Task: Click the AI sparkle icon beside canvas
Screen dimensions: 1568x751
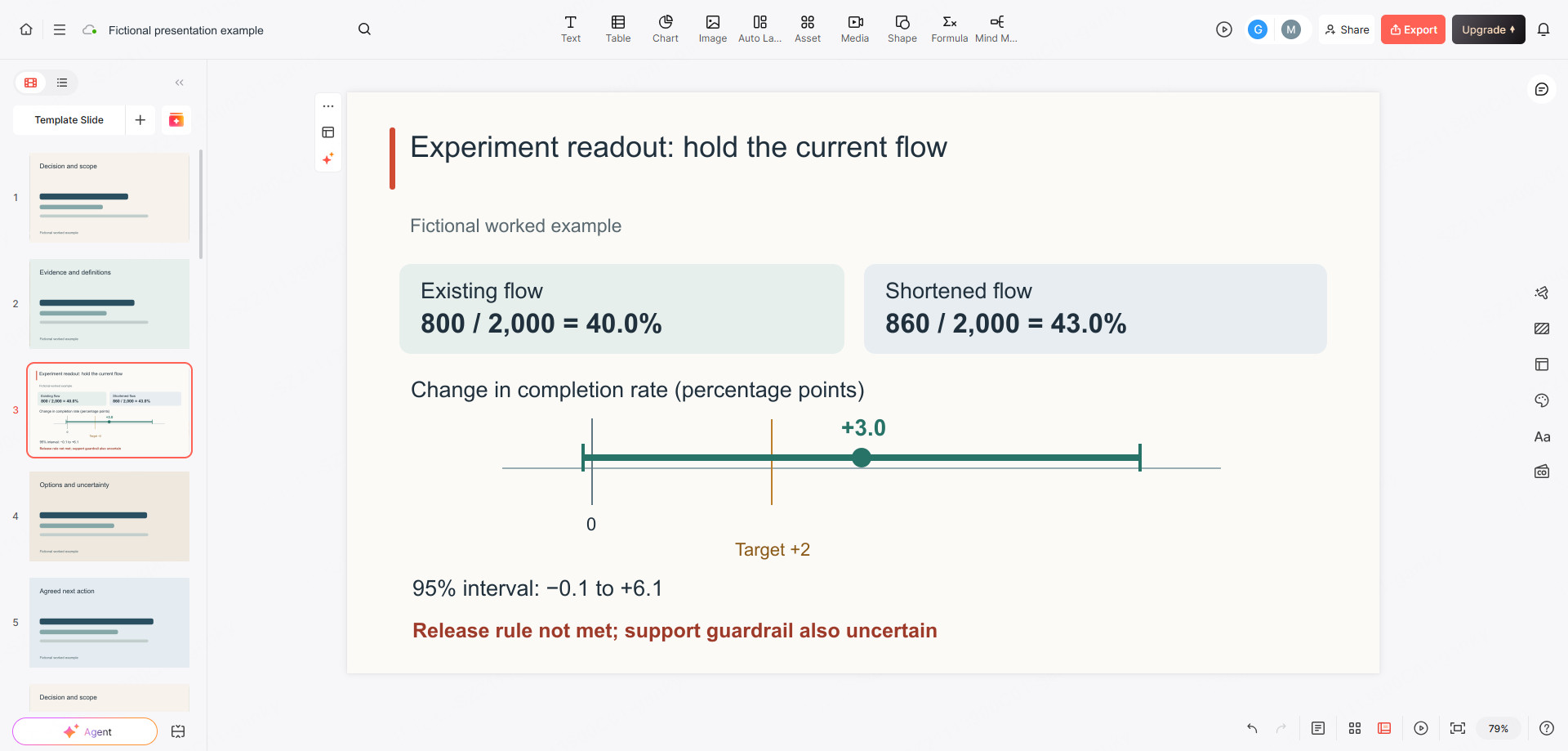Action: [x=328, y=159]
